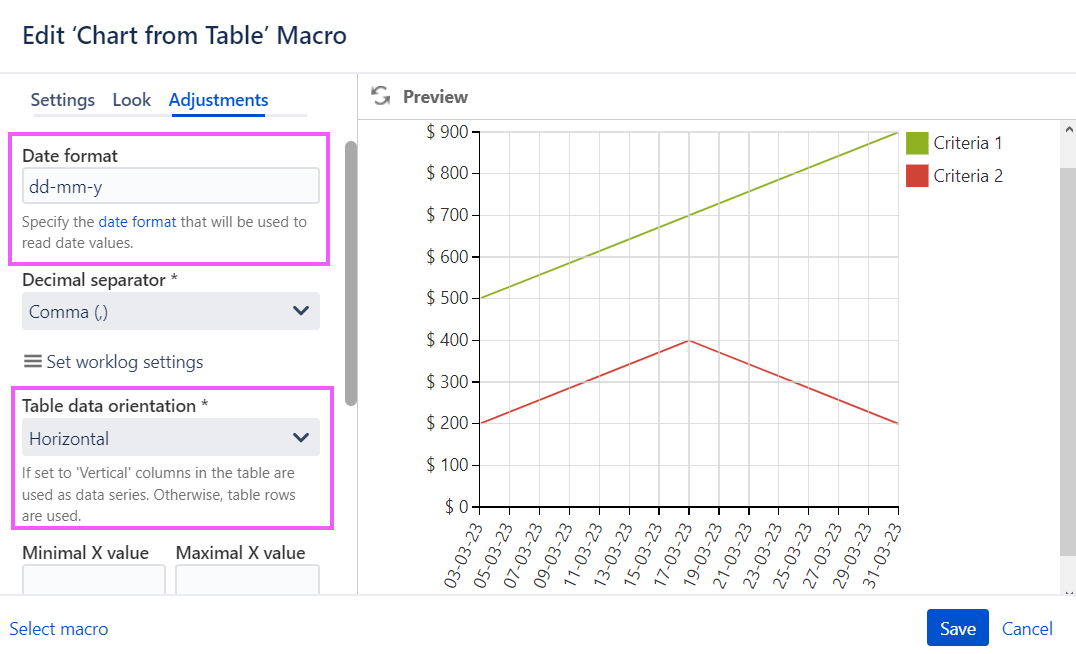
Task: Click the Date format input field
Action: 170,185
